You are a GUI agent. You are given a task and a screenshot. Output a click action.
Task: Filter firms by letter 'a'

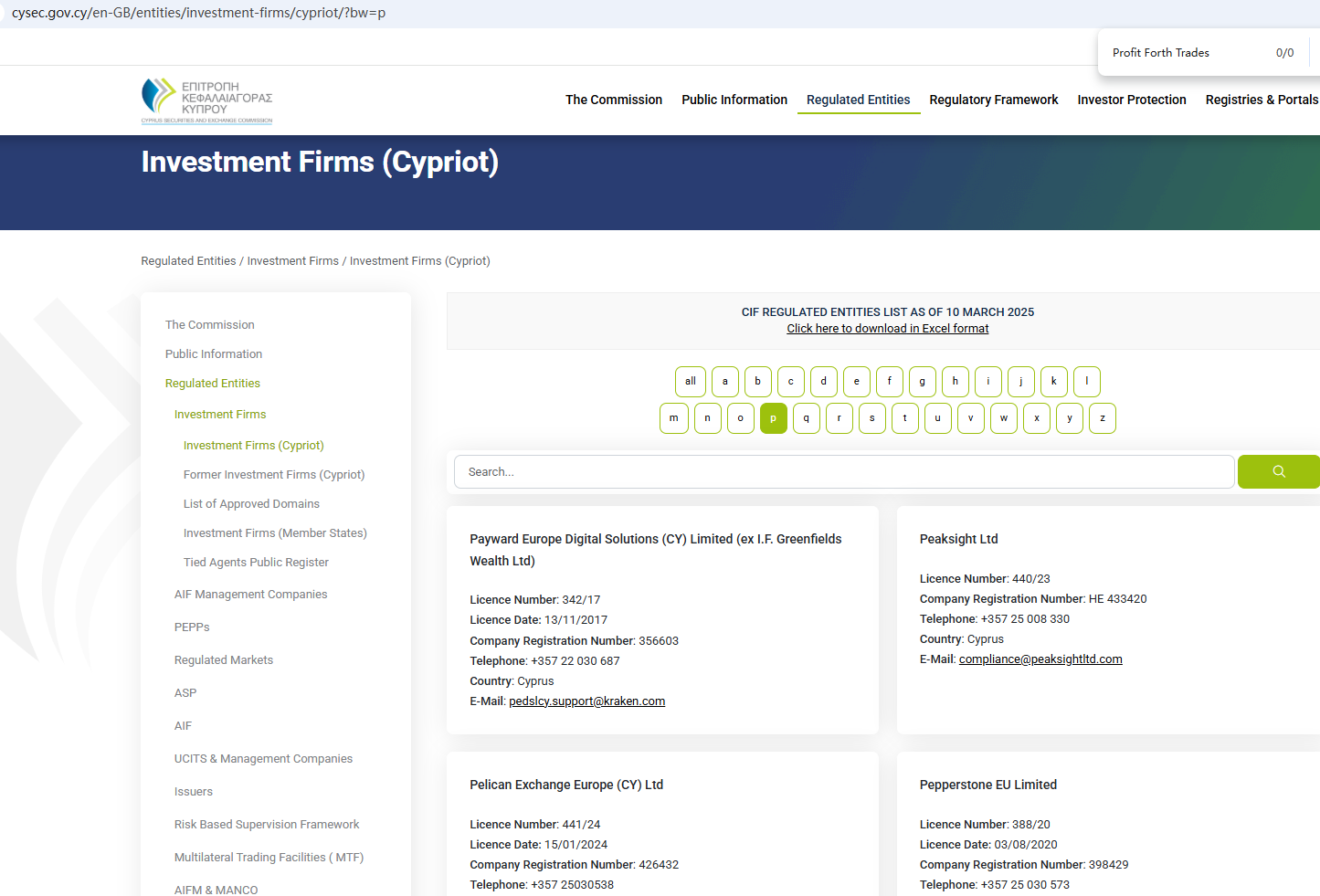tap(724, 382)
